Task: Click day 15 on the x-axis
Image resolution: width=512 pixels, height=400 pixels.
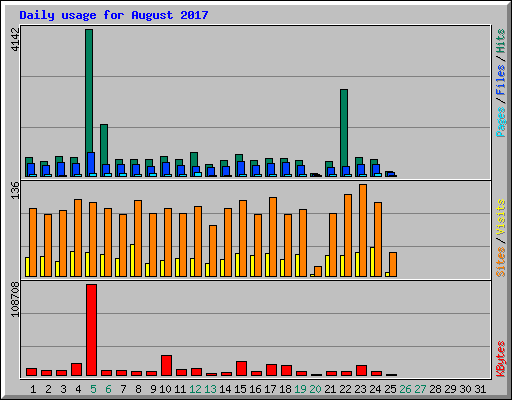Action: click(240, 389)
